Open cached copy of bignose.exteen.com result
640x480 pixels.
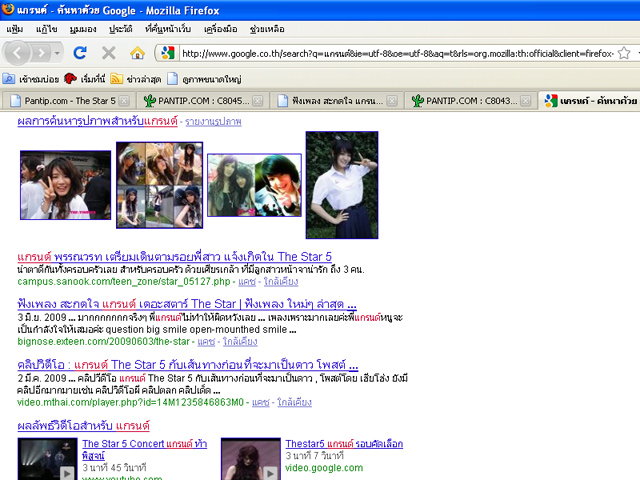point(206,342)
